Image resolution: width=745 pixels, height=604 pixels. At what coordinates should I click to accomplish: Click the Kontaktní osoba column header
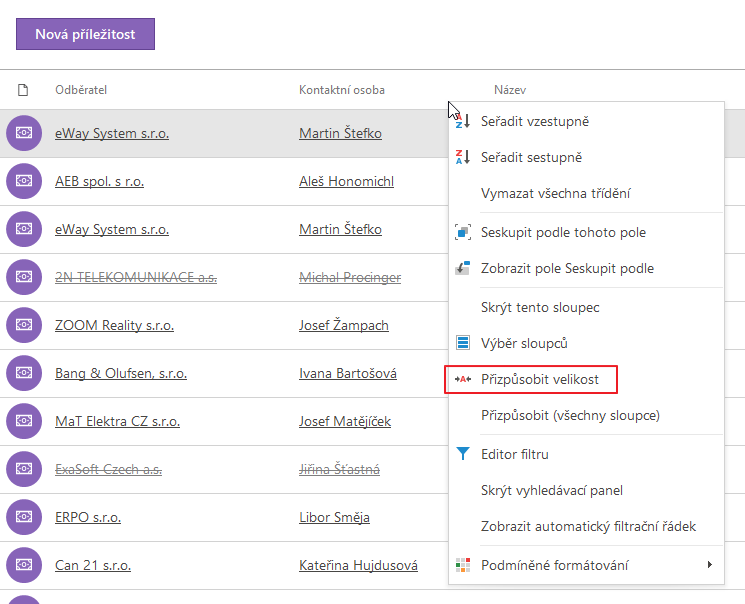coord(342,90)
